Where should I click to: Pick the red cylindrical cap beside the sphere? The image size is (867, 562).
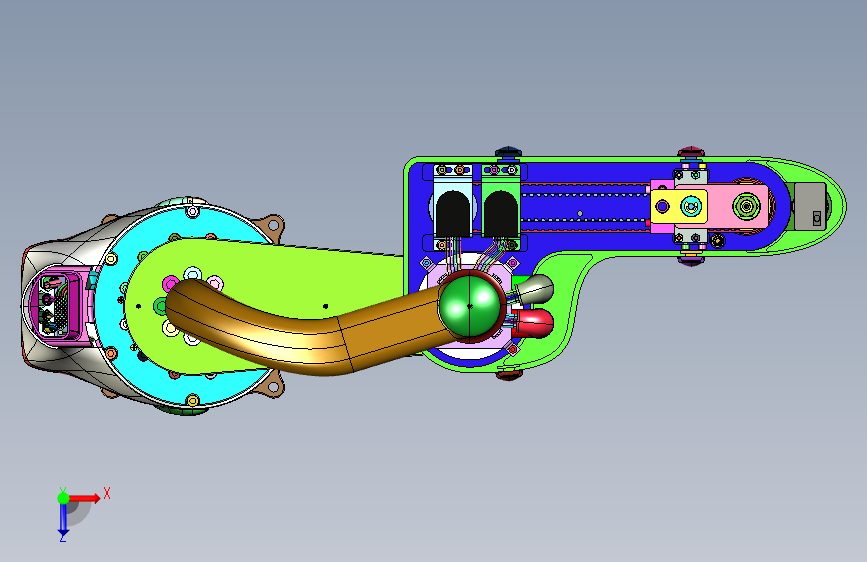click(534, 324)
